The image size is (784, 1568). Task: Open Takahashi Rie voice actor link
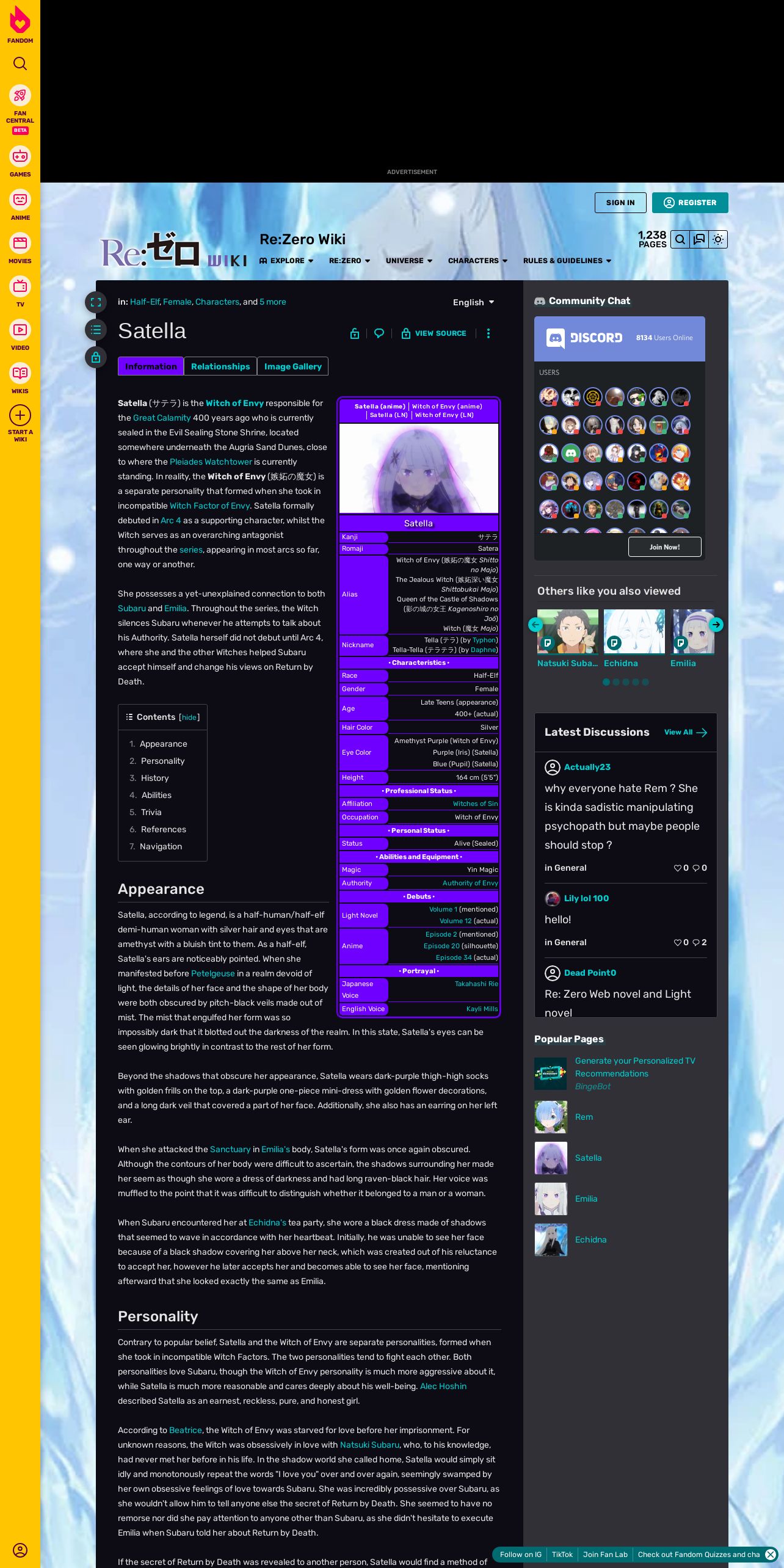click(476, 984)
